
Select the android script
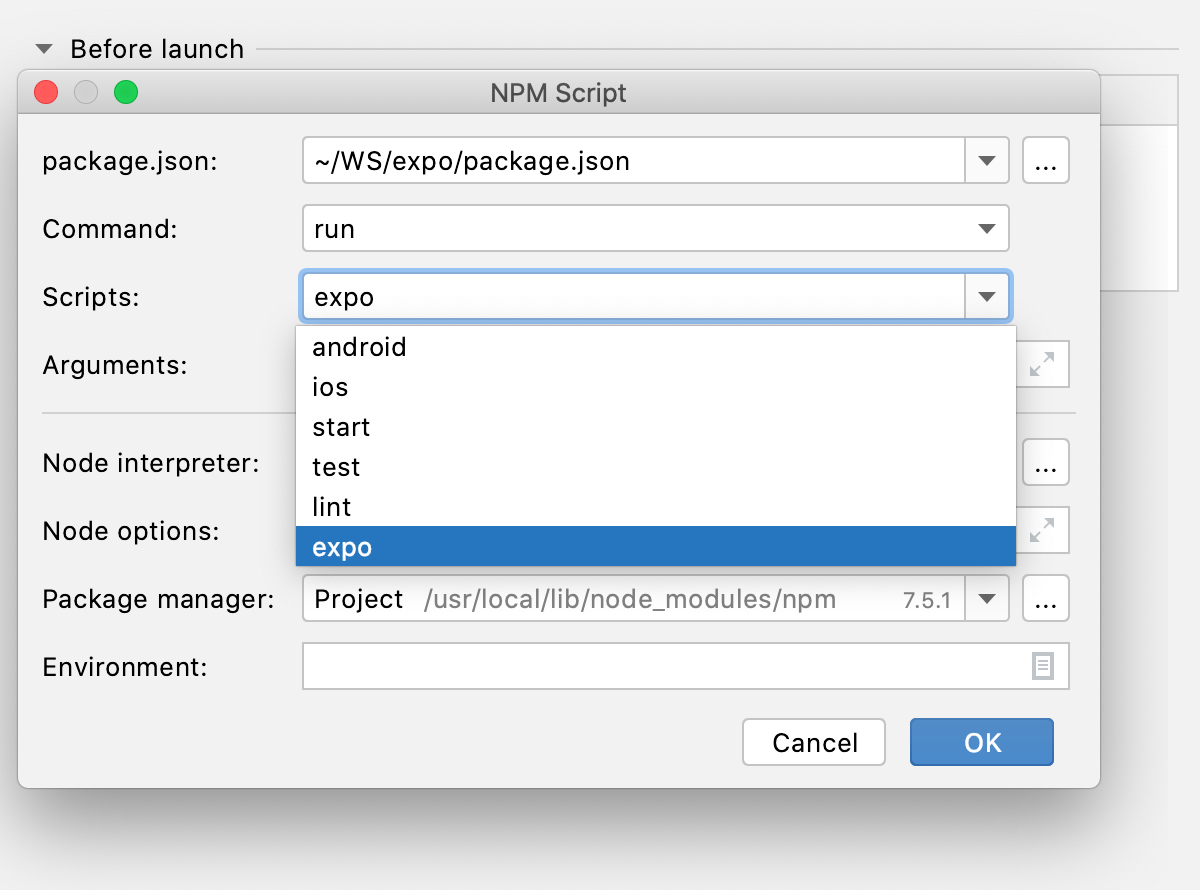click(359, 347)
